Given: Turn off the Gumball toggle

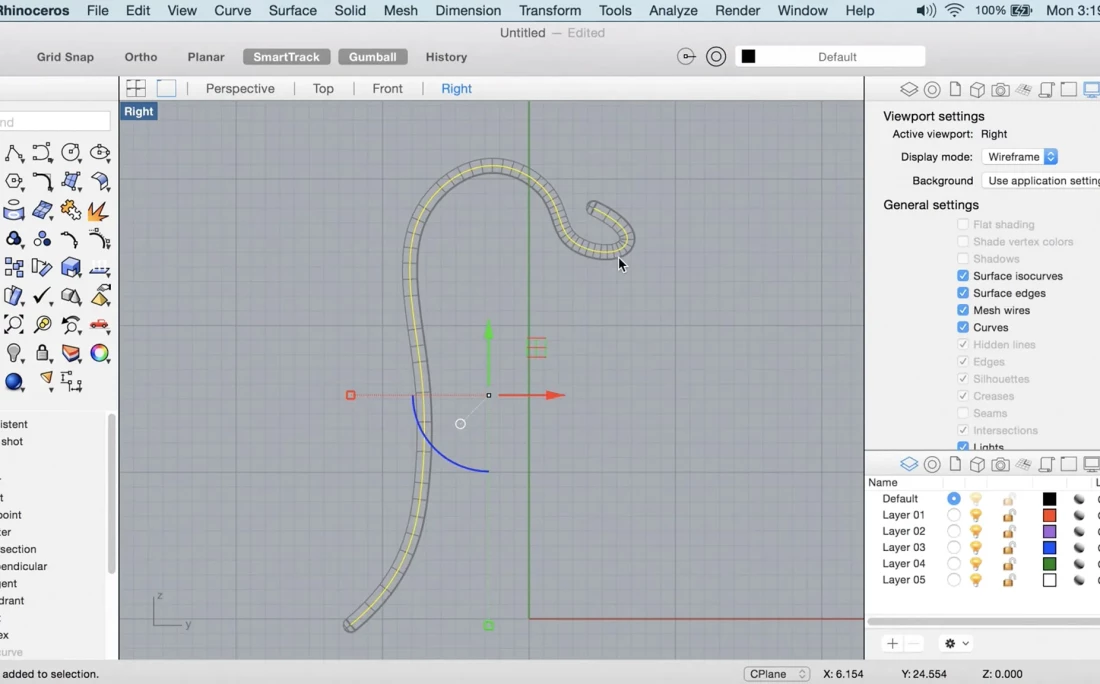Looking at the screenshot, I should pos(373,57).
